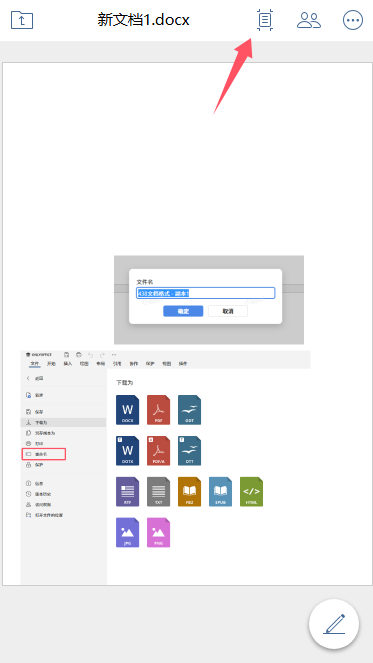The width and height of the screenshot is (373, 663).
Task: Click the EPUB book format icon
Action: point(220,491)
